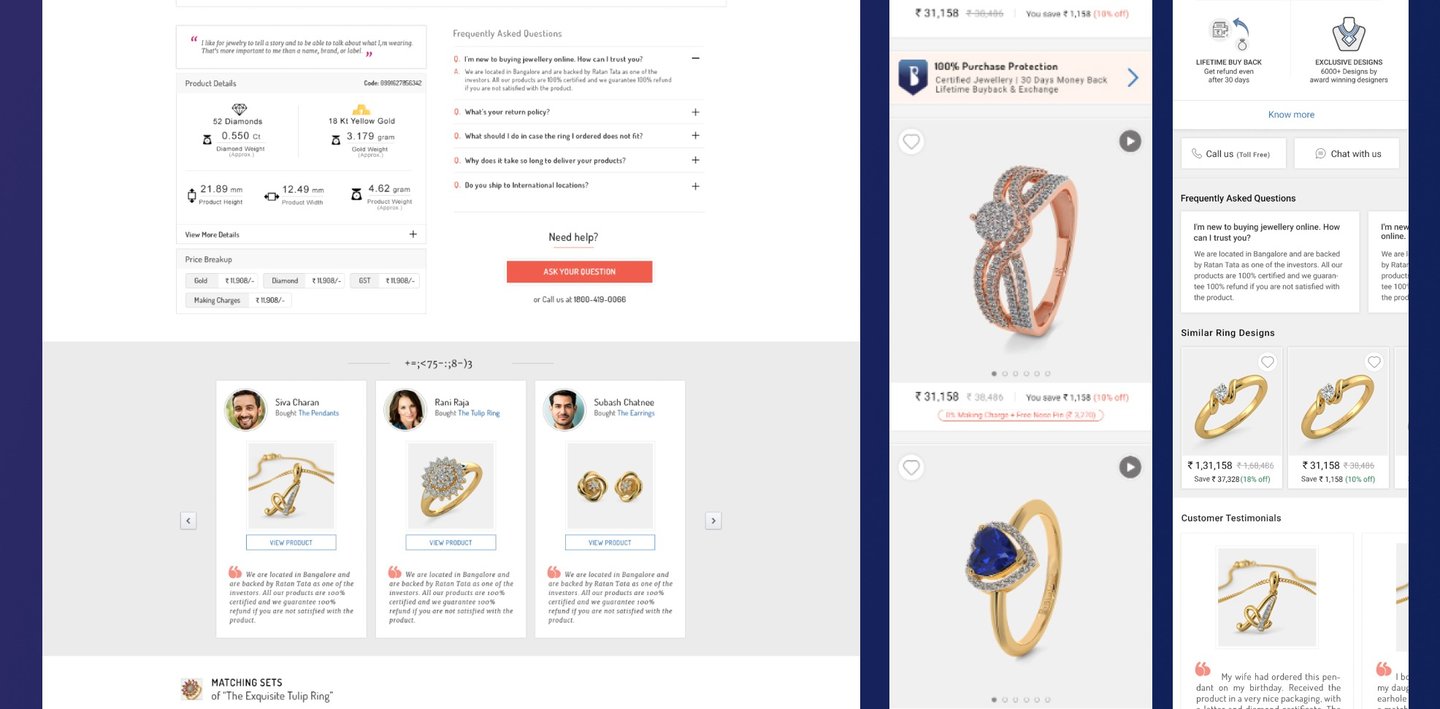Viewport: 1440px width, 709px height.
Task: Expand the international shipping question
Action: (x=696, y=186)
